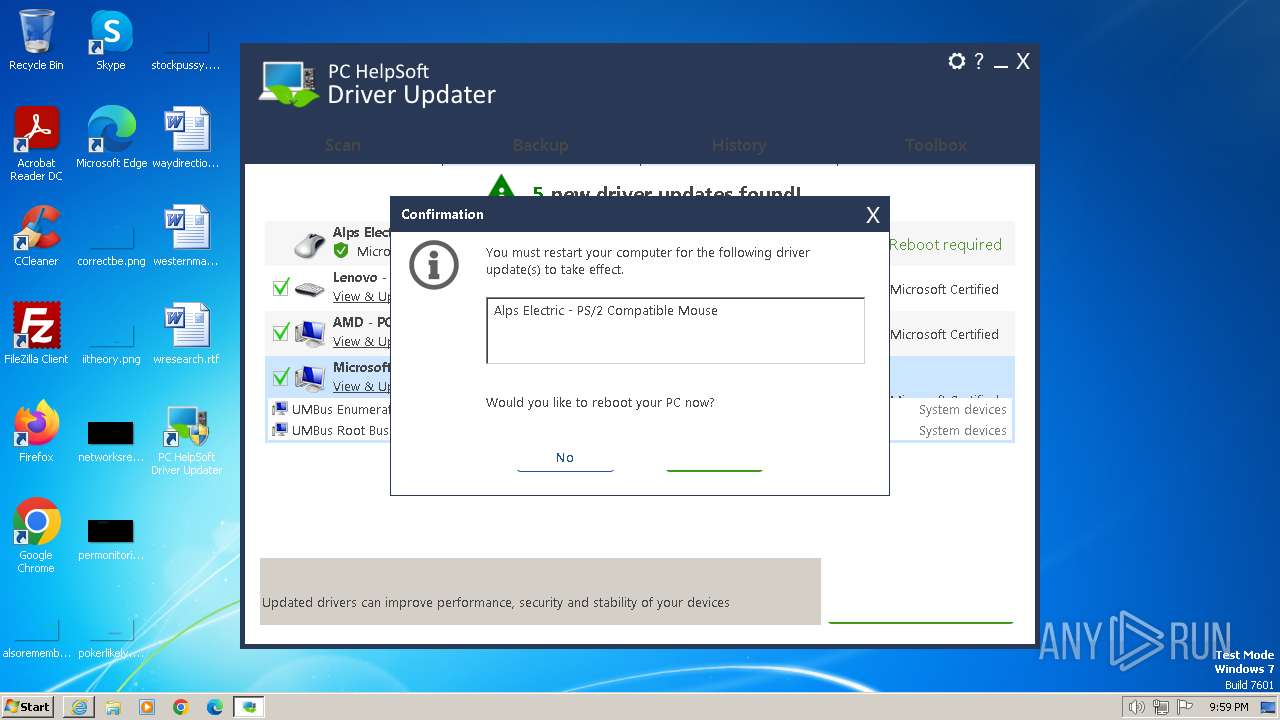1280x720 pixels.
Task: Open the help question mark
Action: click(979, 61)
